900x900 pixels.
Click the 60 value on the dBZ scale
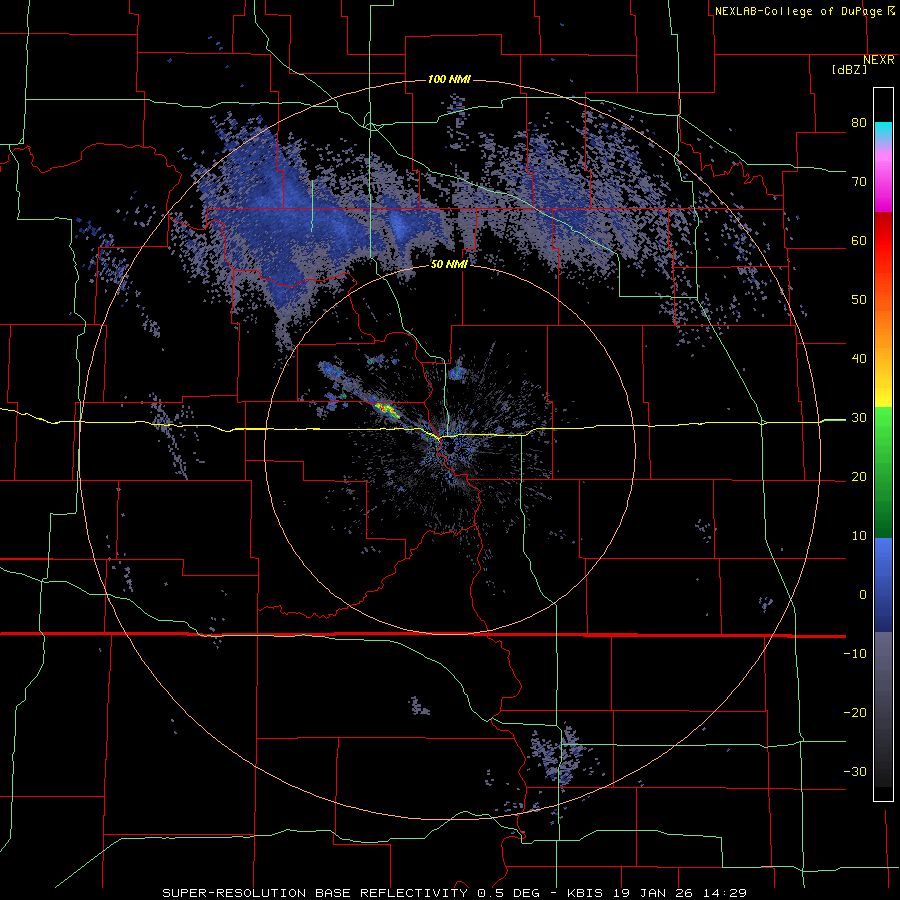pyautogui.click(x=859, y=240)
